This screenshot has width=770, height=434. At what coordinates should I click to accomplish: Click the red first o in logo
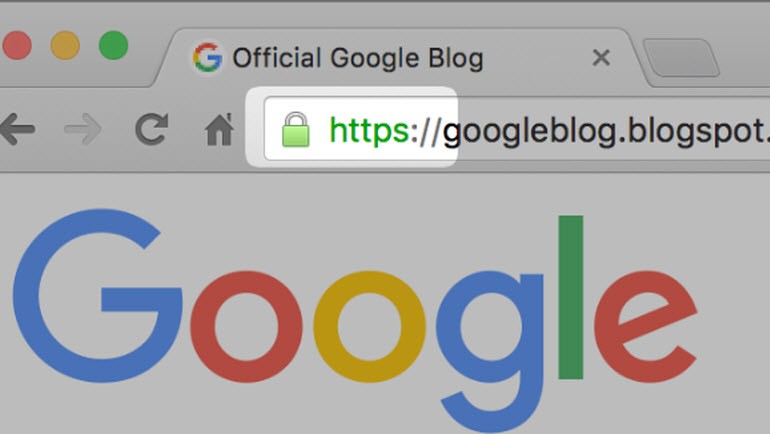pyautogui.click(x=246, y=326)
